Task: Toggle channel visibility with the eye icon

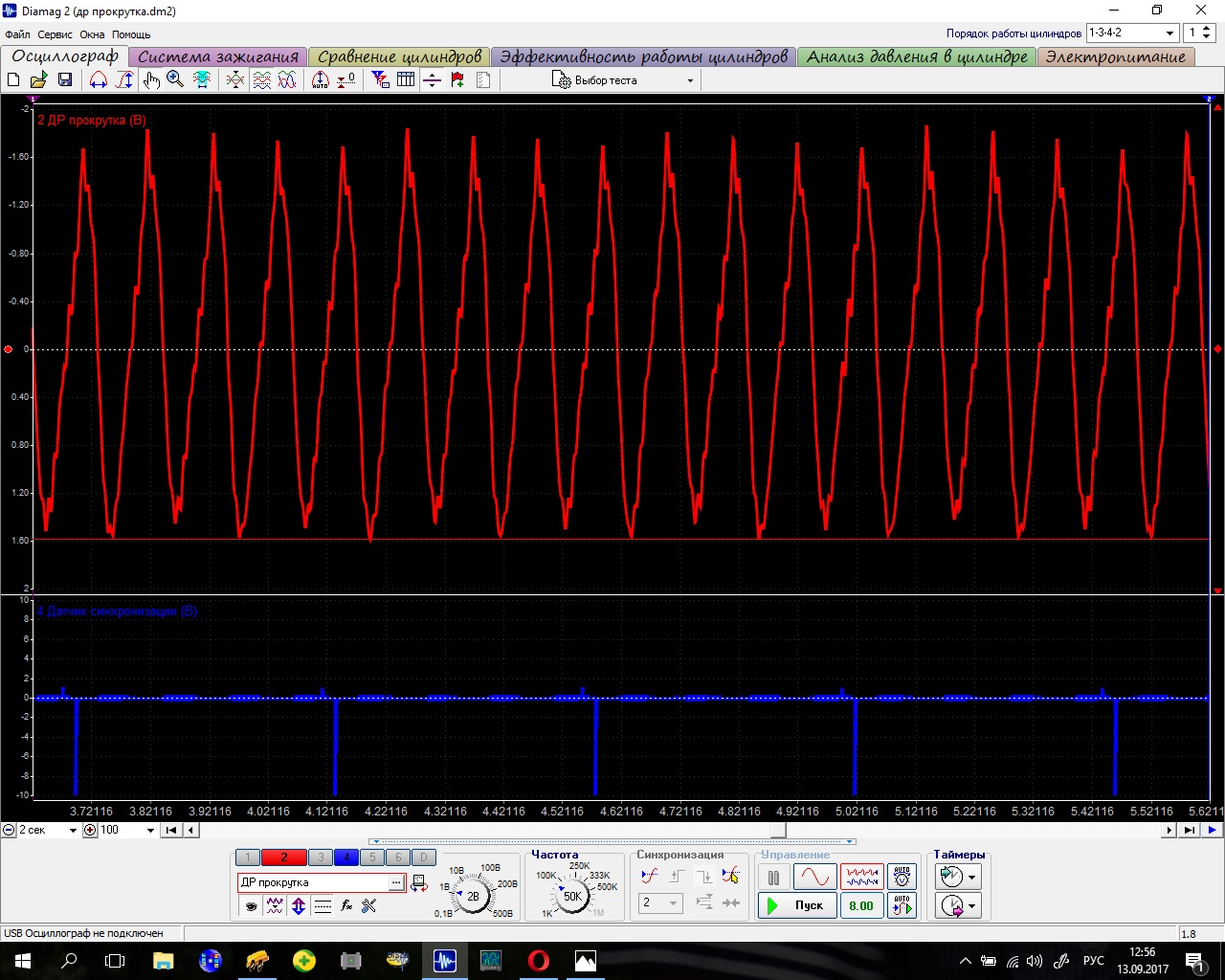Action: pyautogui.click(x=252, y=905)
